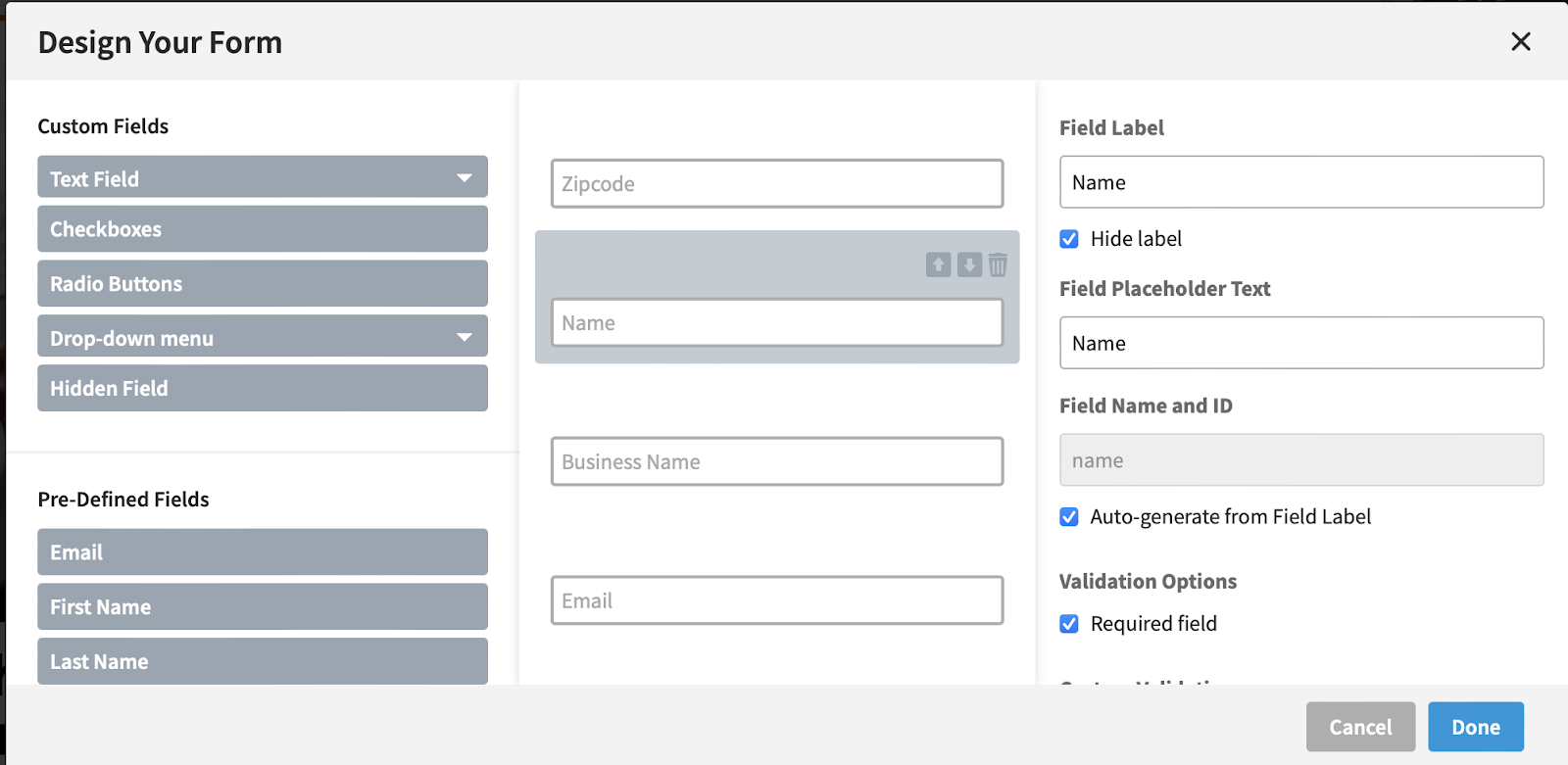Viewport: 1568px width, 765px height.
Task: Click the Design Your Form title
Action: [x=160, y=42]
